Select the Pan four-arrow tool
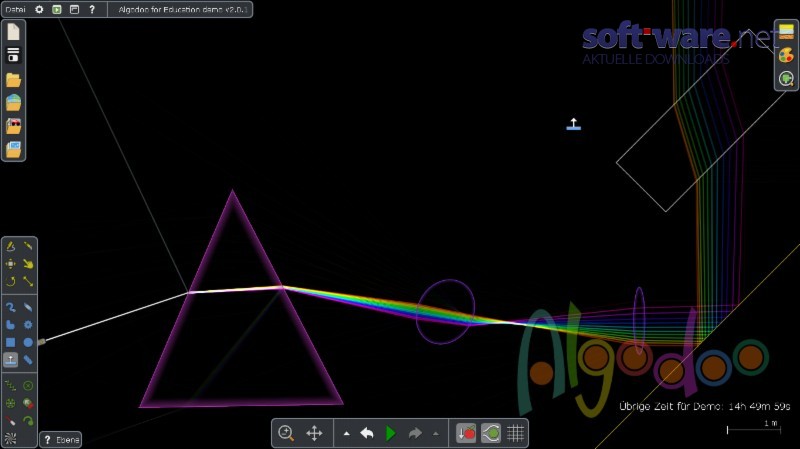 (314, 433)
